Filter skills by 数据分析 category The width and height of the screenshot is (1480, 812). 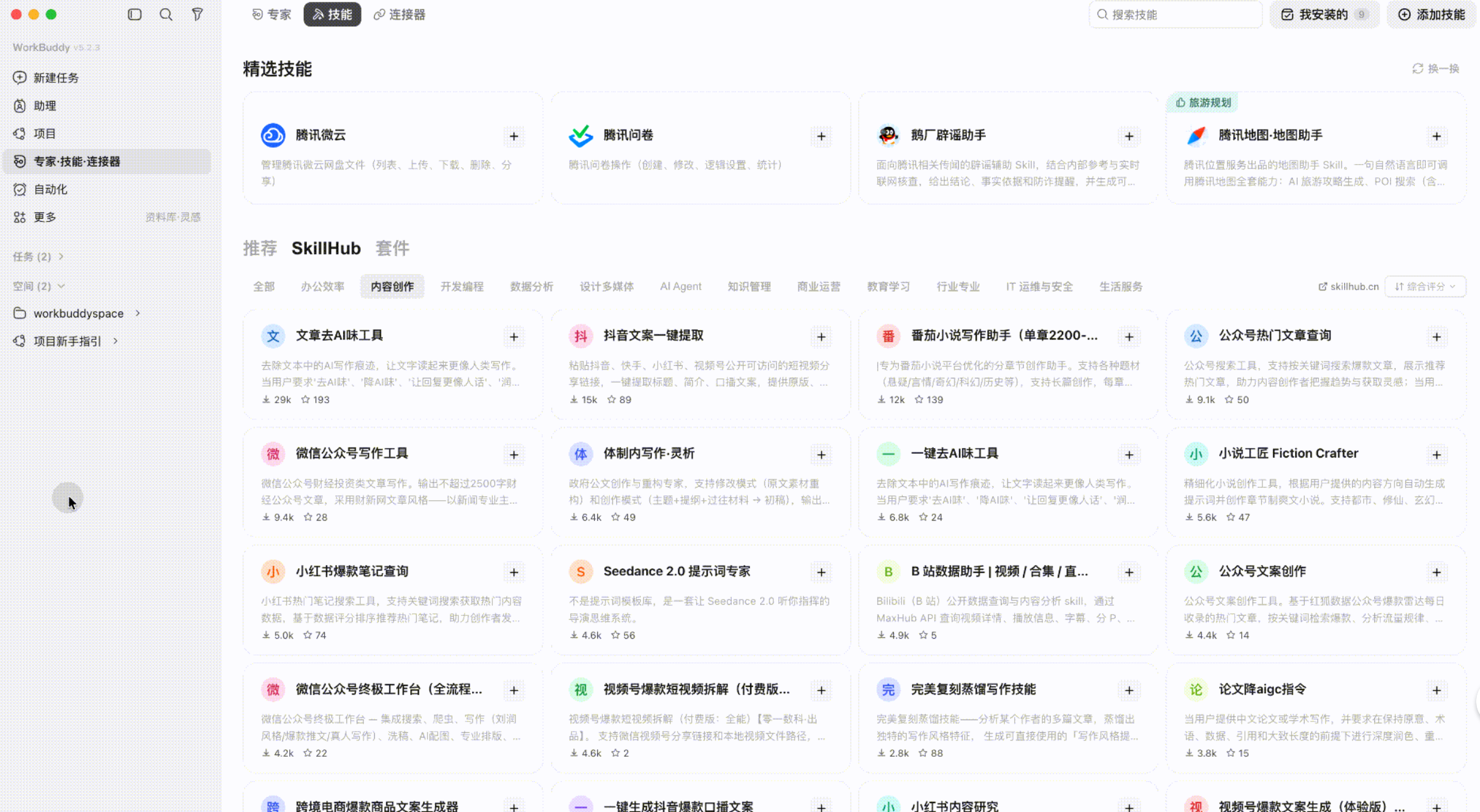[532, 287]
